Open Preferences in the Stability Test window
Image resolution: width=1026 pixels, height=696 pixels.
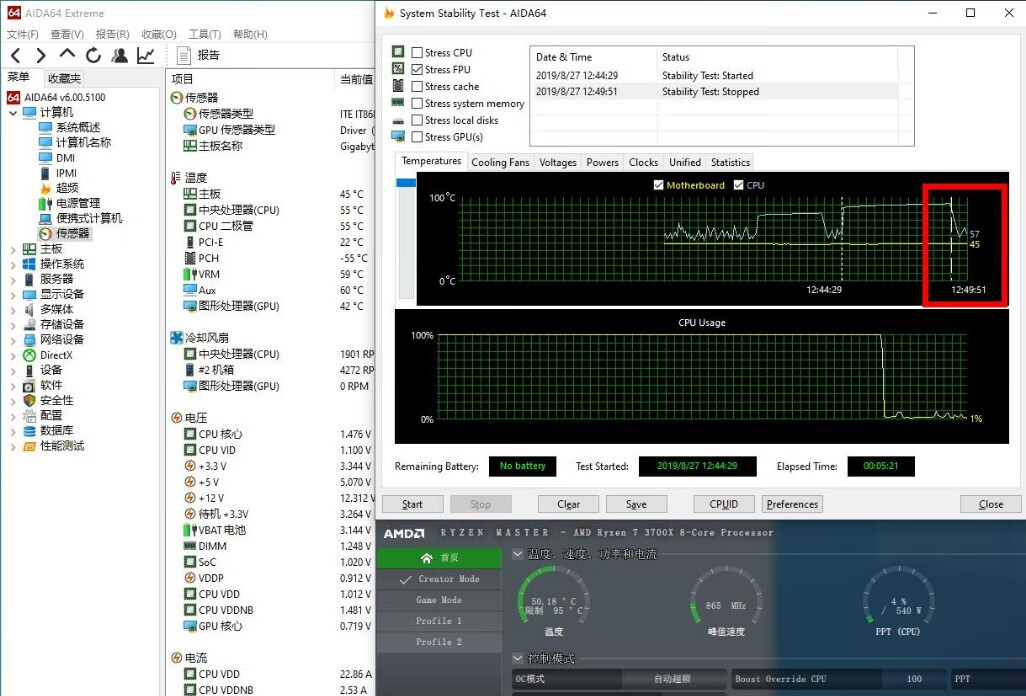pos(792,504)
